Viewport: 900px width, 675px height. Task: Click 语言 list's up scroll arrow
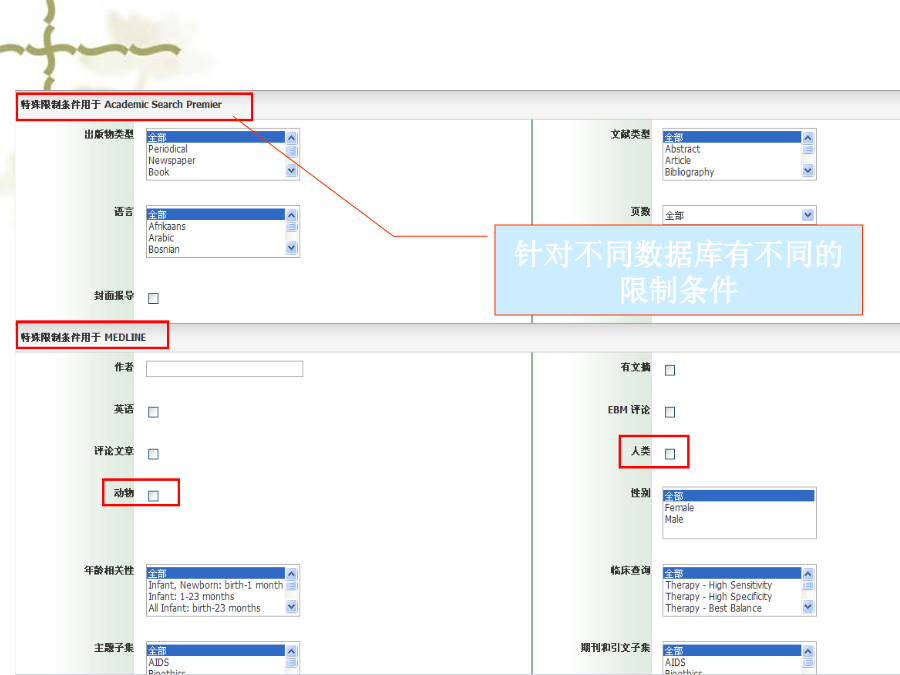[292, 215]
